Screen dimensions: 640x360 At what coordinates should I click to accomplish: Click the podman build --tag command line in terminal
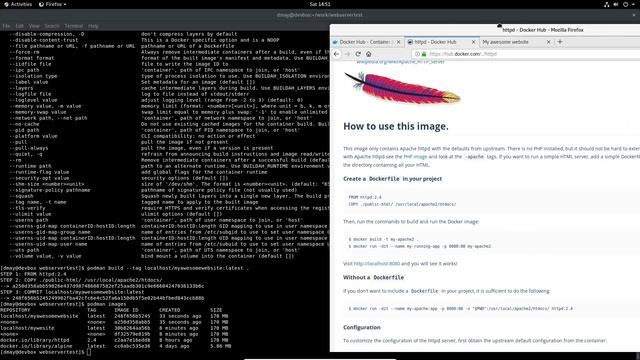click(124, 268)
